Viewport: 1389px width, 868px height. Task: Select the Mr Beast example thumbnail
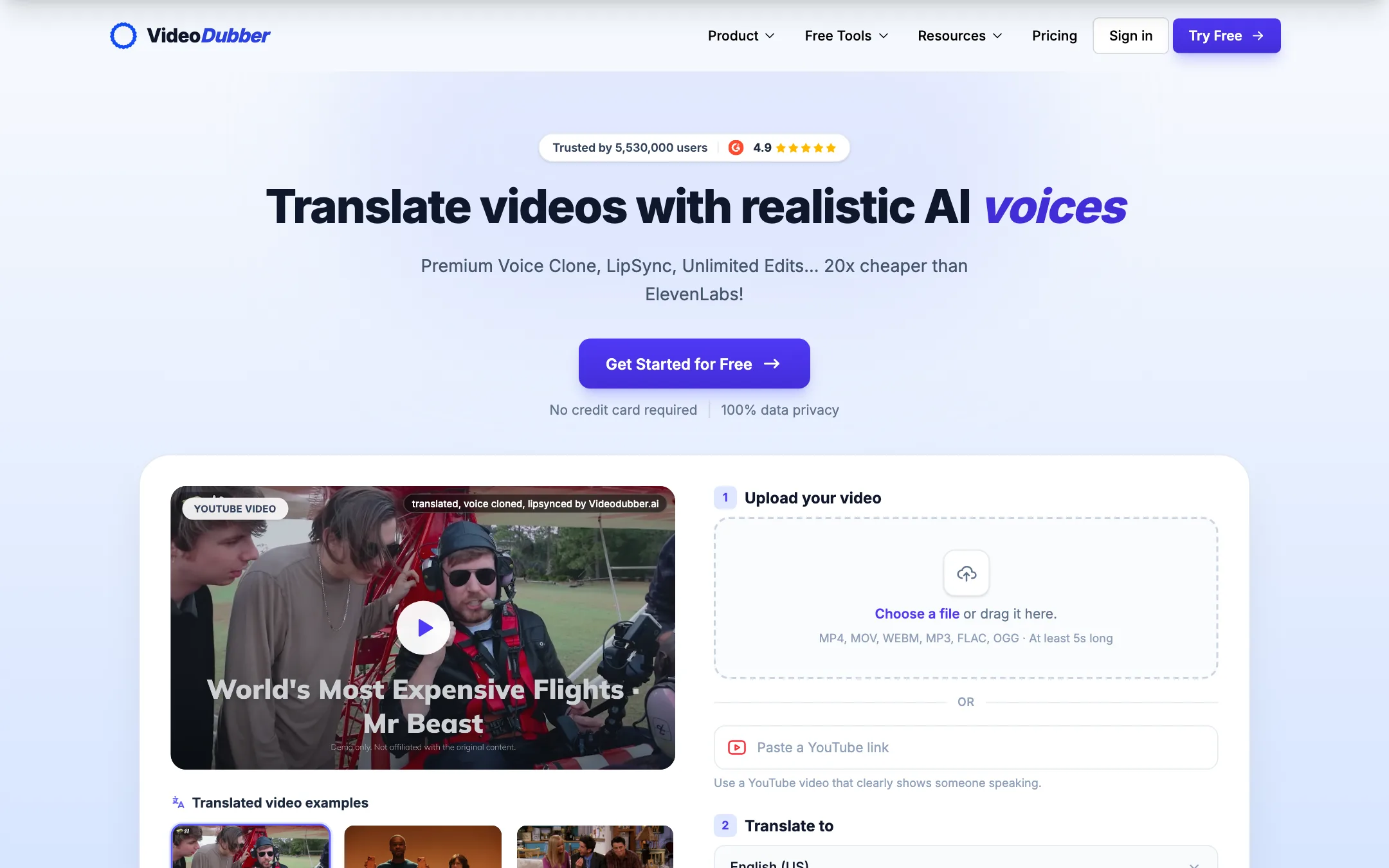(251, 847)
